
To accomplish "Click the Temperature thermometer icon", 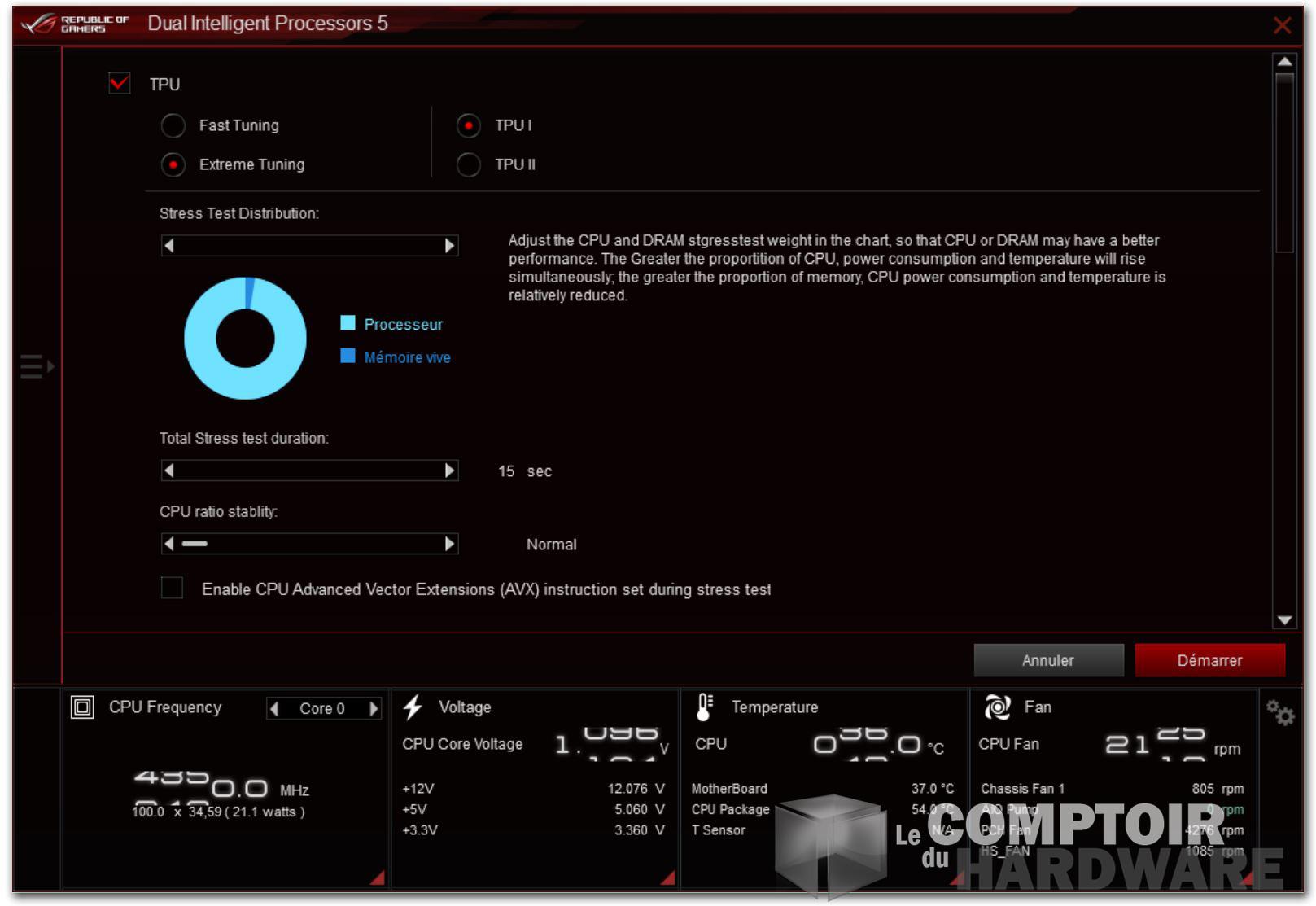I will pos(705,707).
